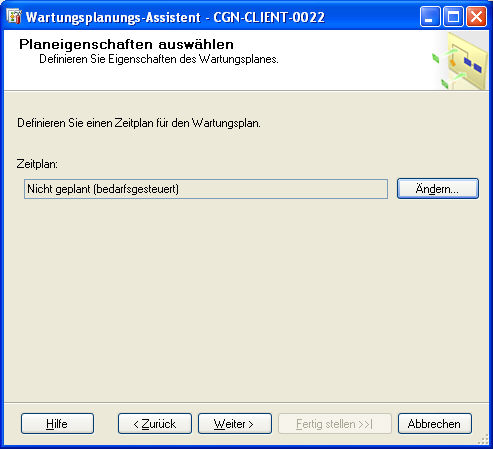The image size is (493, 449).
Task: Cancel the wizard with Abbrechen
Action: coord(435,424)
